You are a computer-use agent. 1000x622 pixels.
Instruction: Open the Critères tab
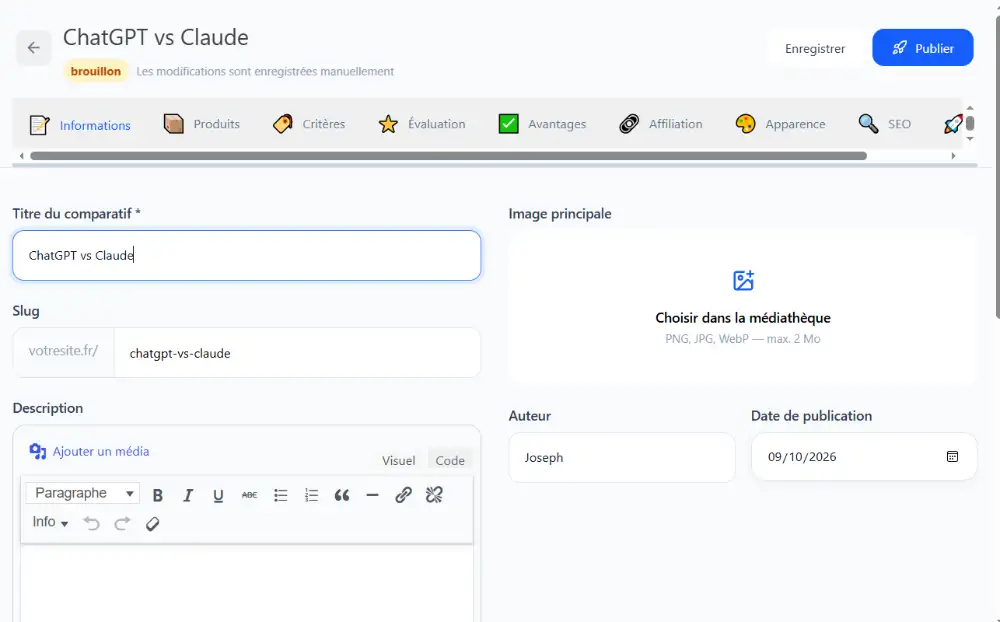(309, 124)
